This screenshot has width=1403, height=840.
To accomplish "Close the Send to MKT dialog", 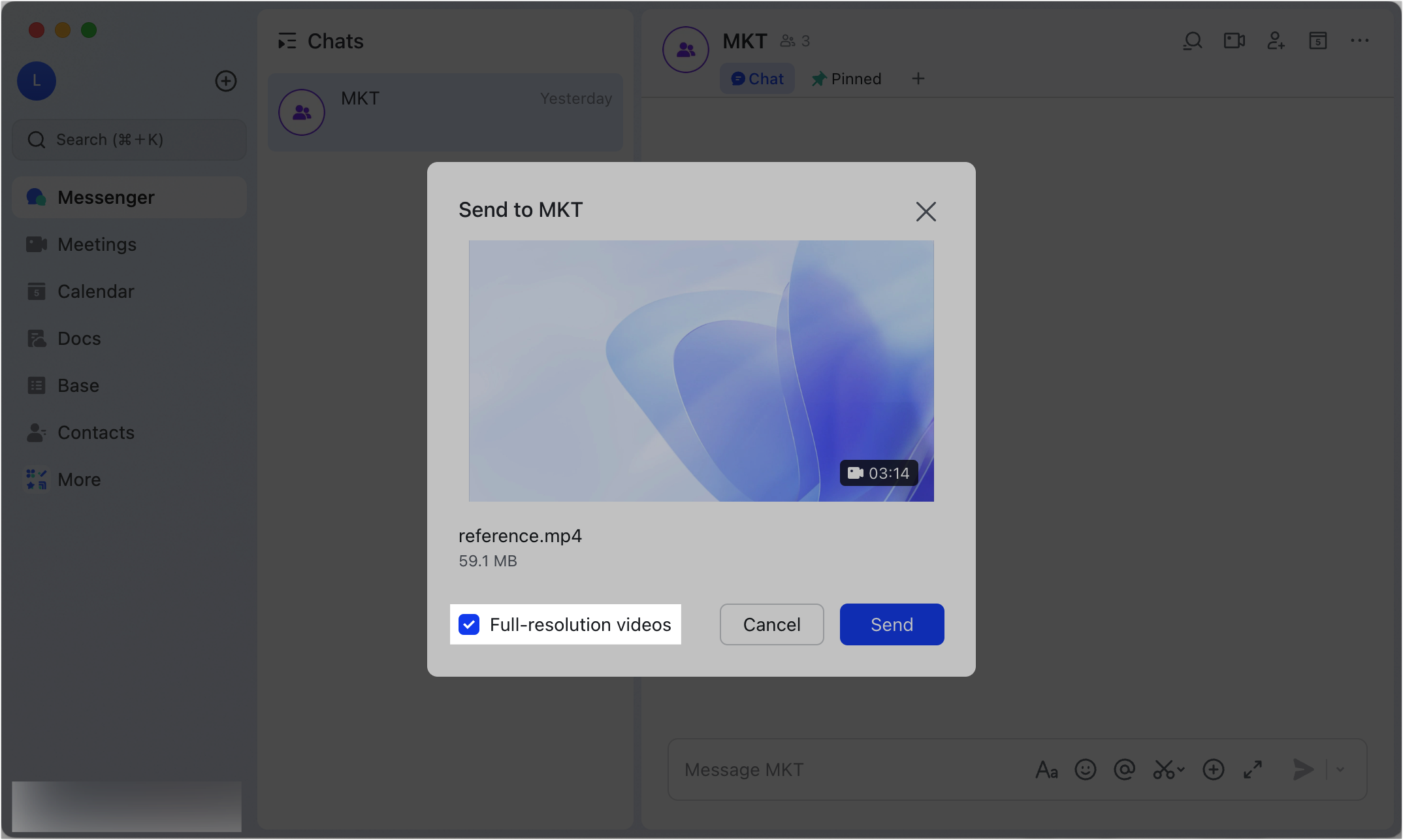I will pos(926,211).
